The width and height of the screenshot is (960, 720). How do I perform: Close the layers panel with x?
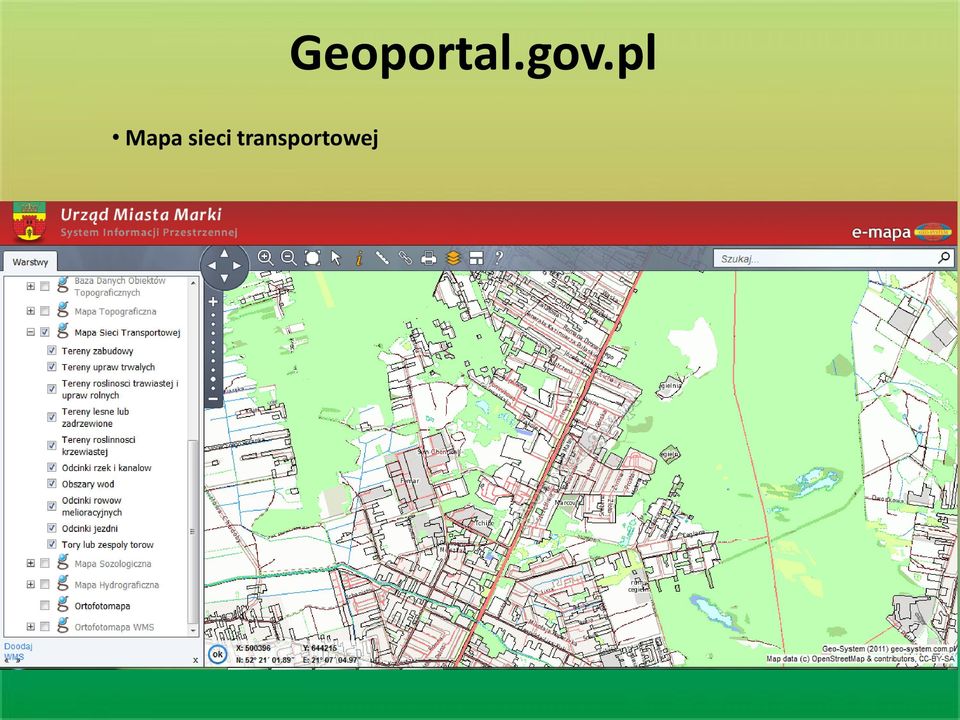195,660
